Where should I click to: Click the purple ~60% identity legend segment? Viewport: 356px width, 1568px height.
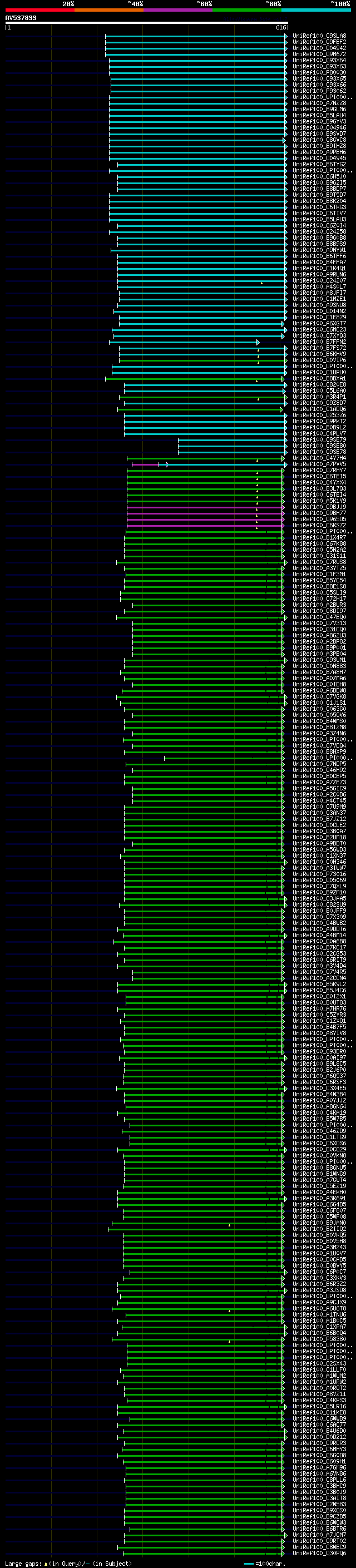[177, 10]
